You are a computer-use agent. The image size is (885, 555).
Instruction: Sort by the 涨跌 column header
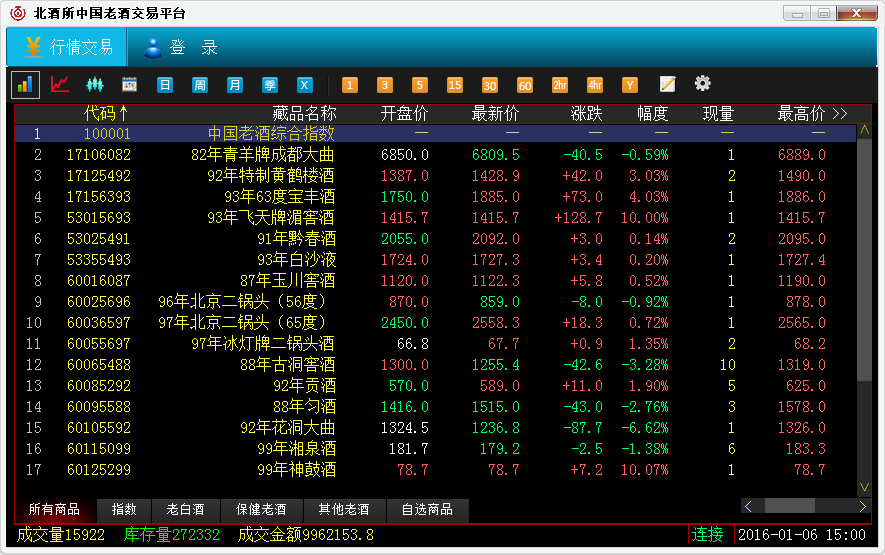pos(586,113)
